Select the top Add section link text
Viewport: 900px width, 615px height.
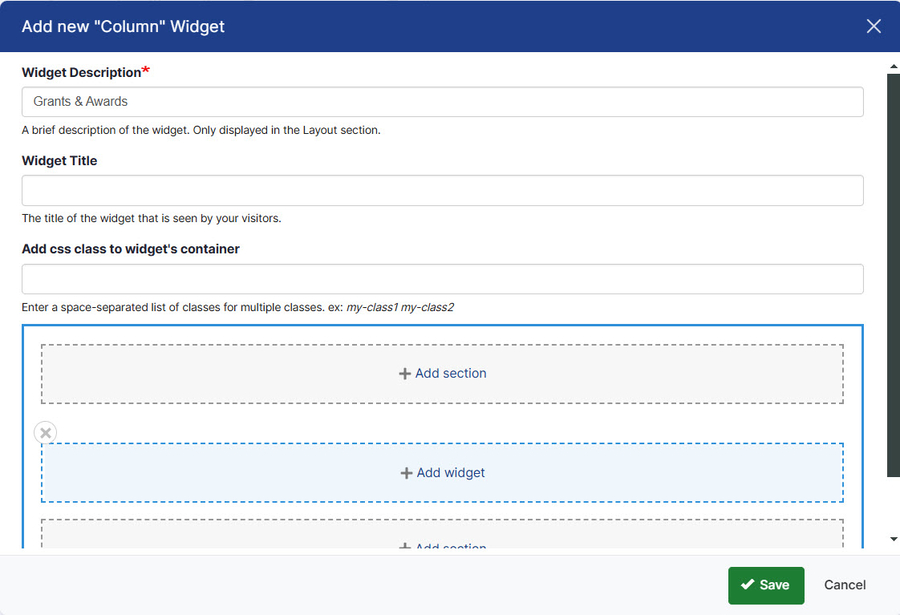[451, 373]
